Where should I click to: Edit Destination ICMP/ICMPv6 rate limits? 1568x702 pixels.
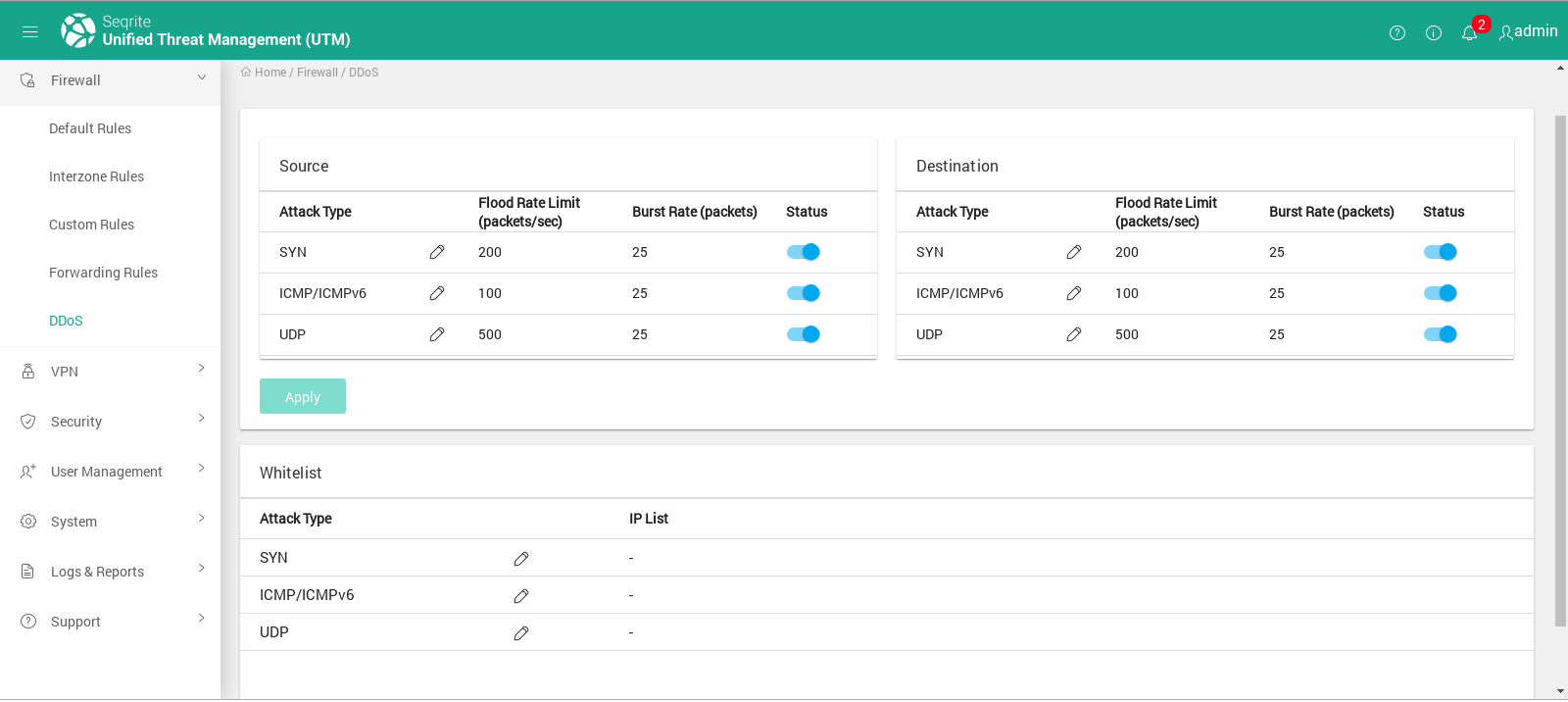tap(1074, 294)
